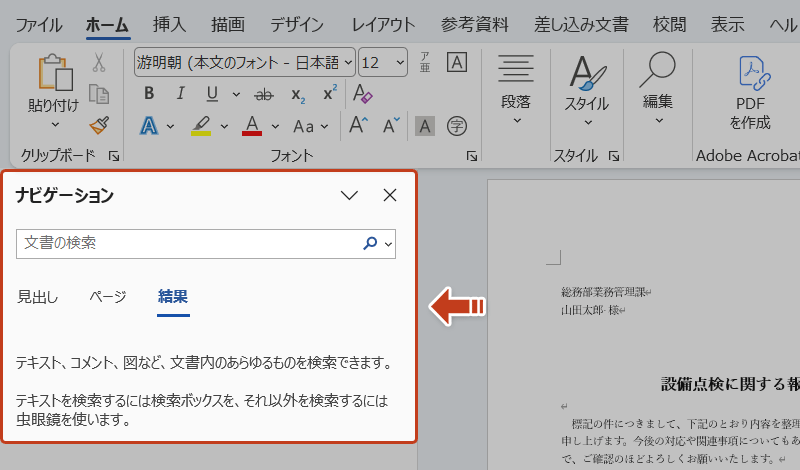Click the text 山田太郎 様 in document

[590, 310]
